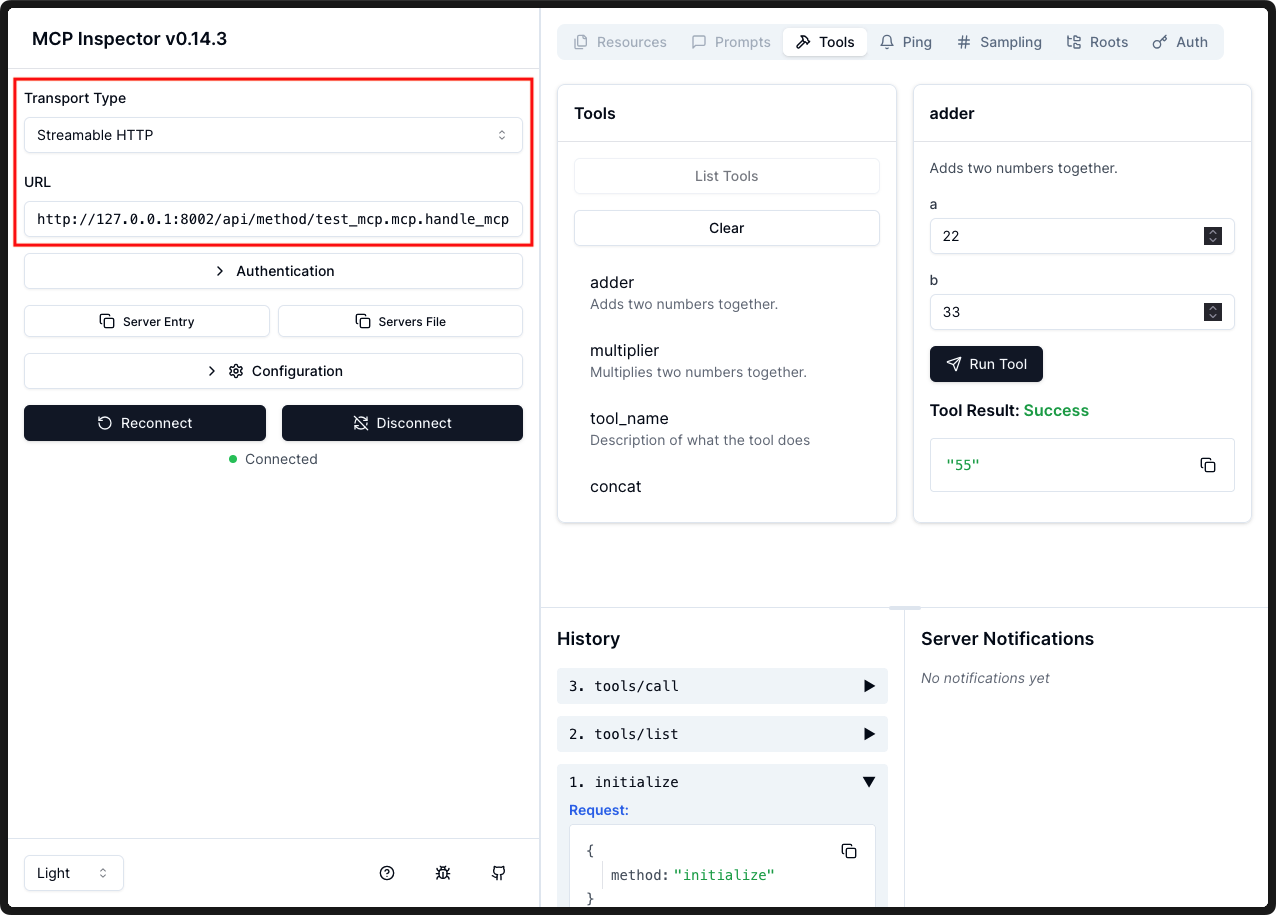Expand the tools/call history entry
1276x915 pixels.
722,686
